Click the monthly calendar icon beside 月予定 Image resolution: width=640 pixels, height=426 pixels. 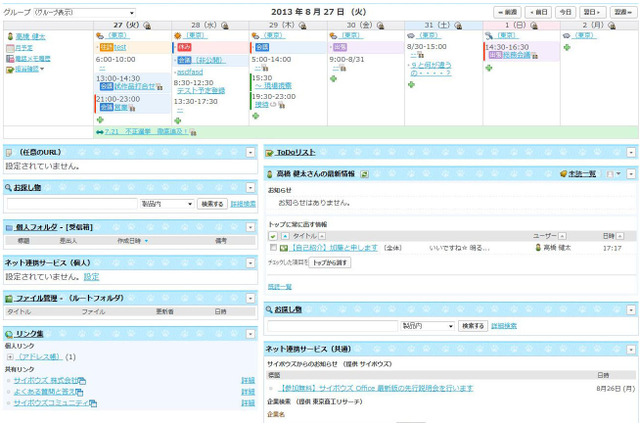tap(10, 48)
